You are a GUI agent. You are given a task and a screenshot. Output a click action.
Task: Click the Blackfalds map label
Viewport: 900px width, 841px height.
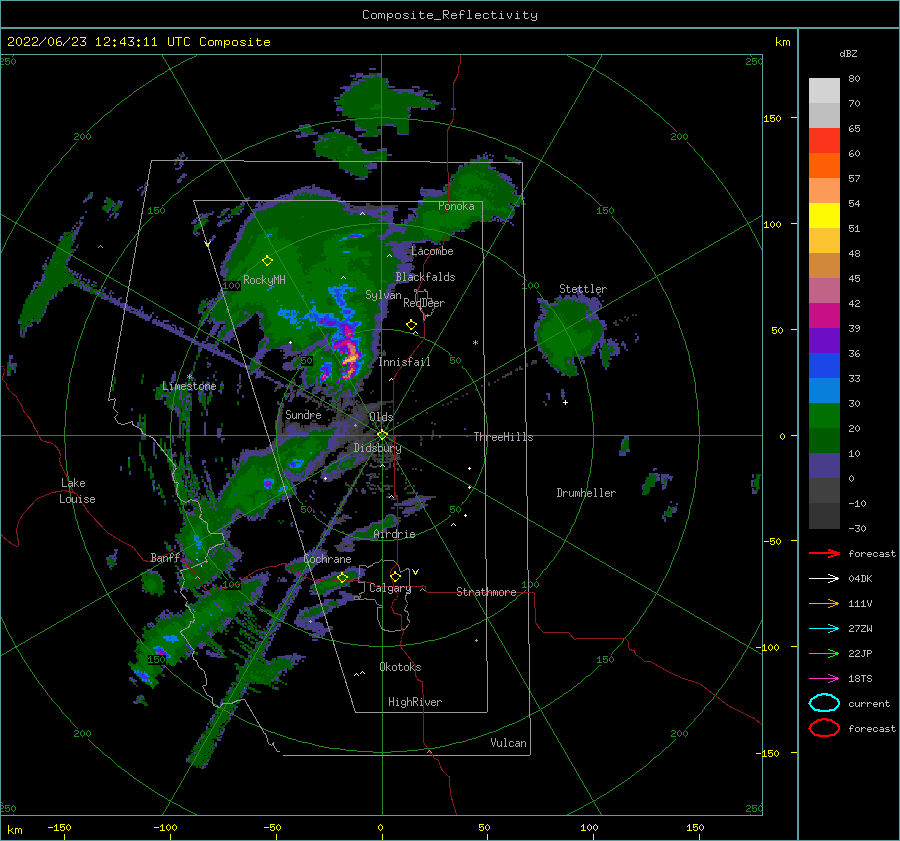point(425,277)
